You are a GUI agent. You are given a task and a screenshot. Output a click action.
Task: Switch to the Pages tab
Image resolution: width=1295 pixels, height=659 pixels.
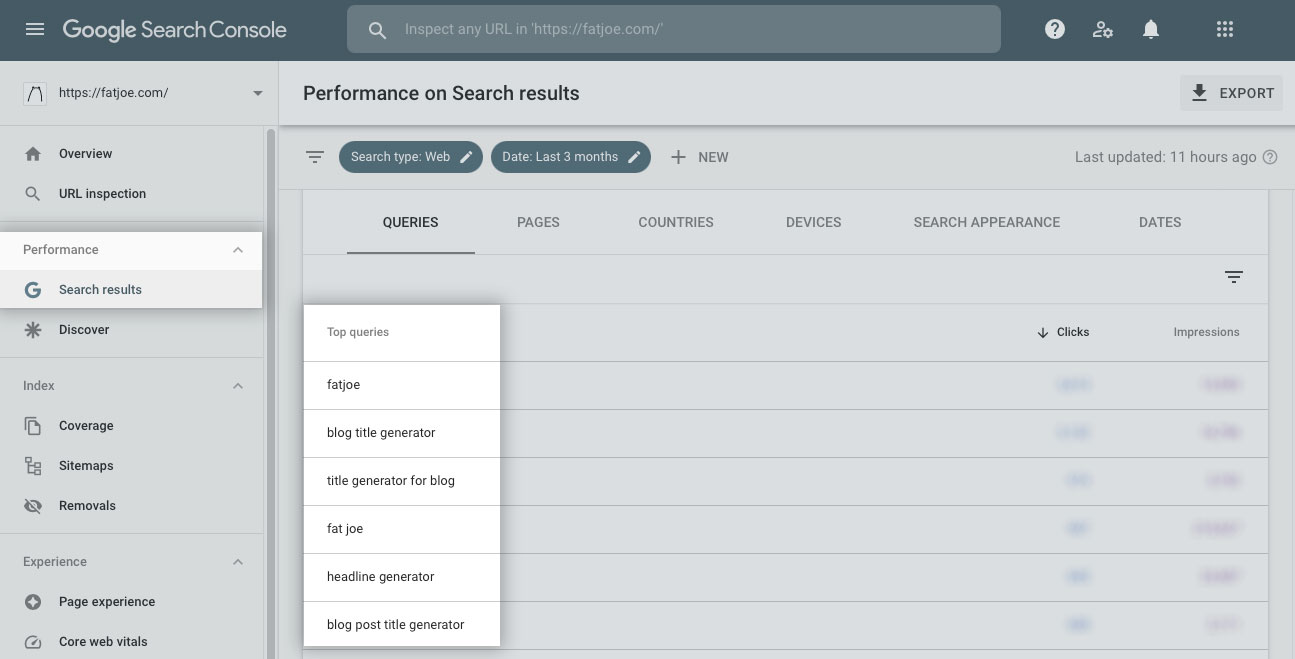click(x=538, y=222)
